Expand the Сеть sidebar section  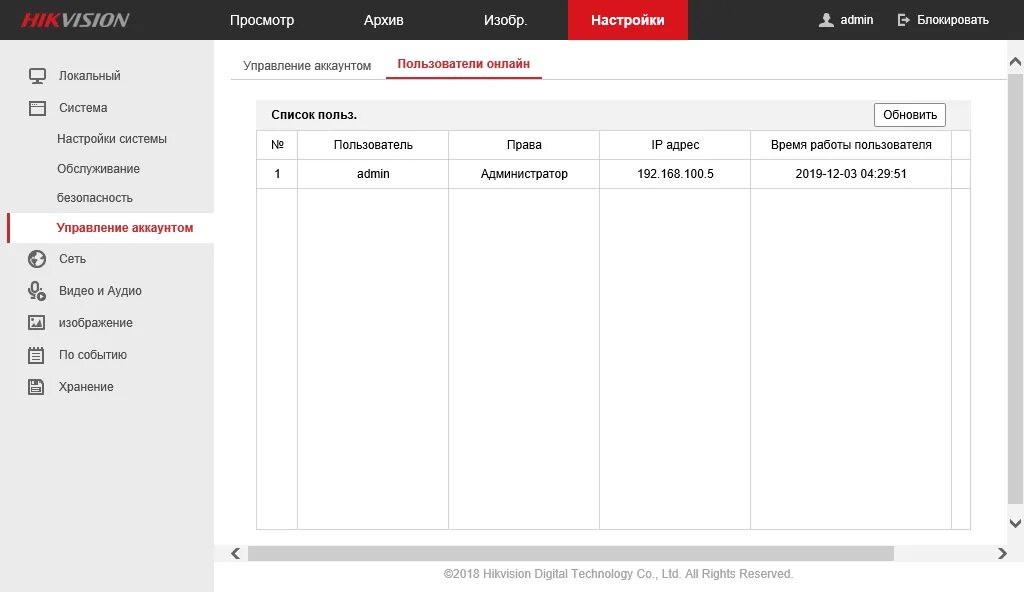click(x=72, y=259)
